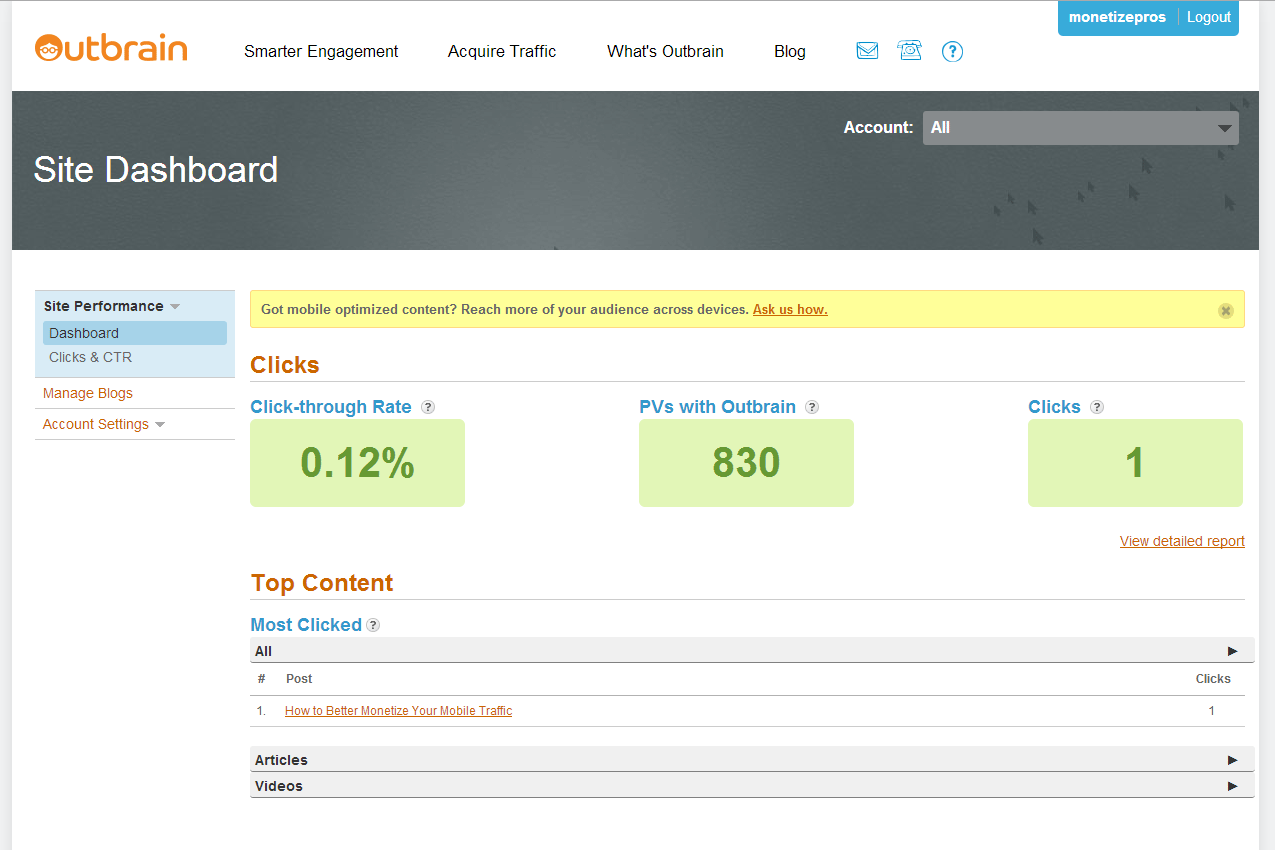Open the help question mark icon in header
1275x850 pixels.
952,51
